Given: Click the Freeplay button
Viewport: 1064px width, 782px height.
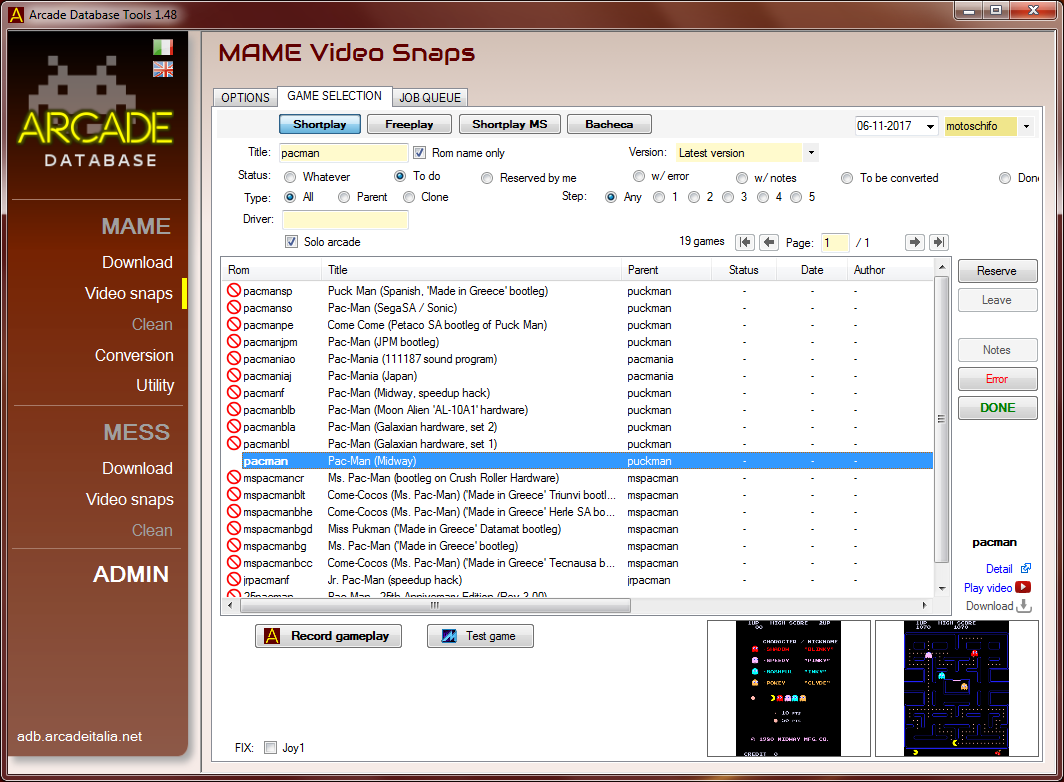Looking at the screenshot, I should [x=409, y=124].
